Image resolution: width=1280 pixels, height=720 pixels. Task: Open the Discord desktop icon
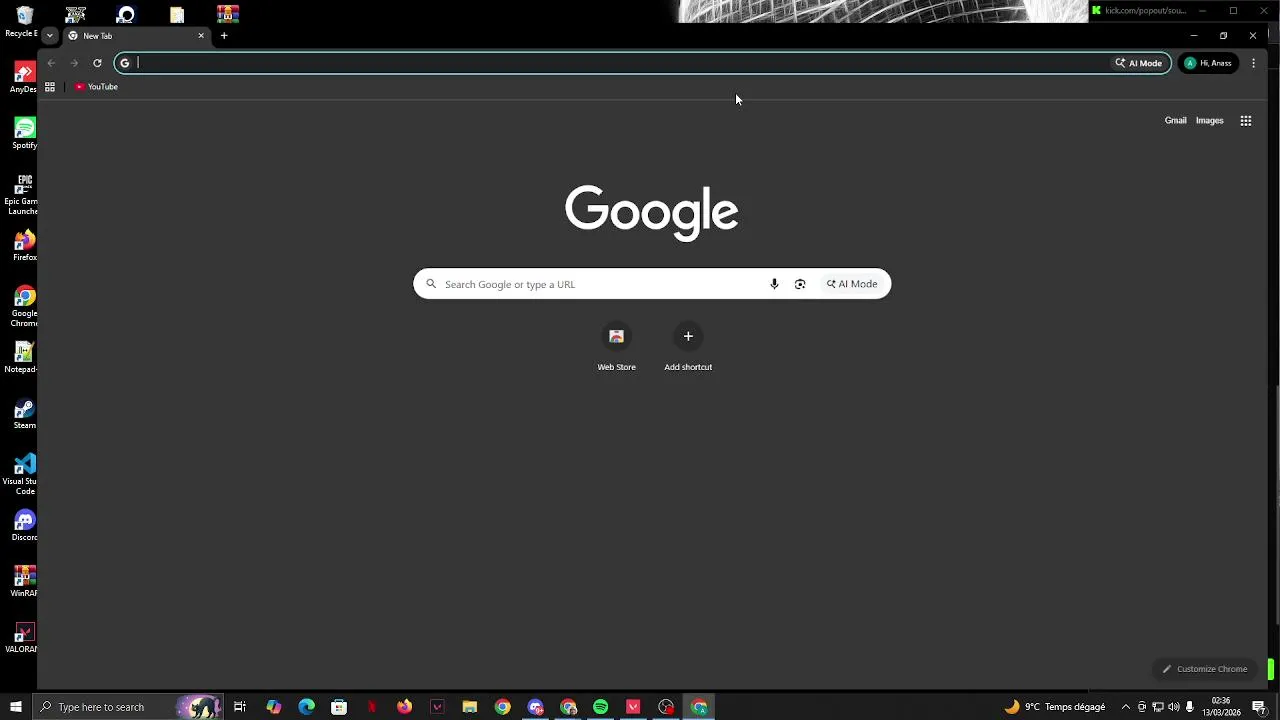(x=24, y=525)
